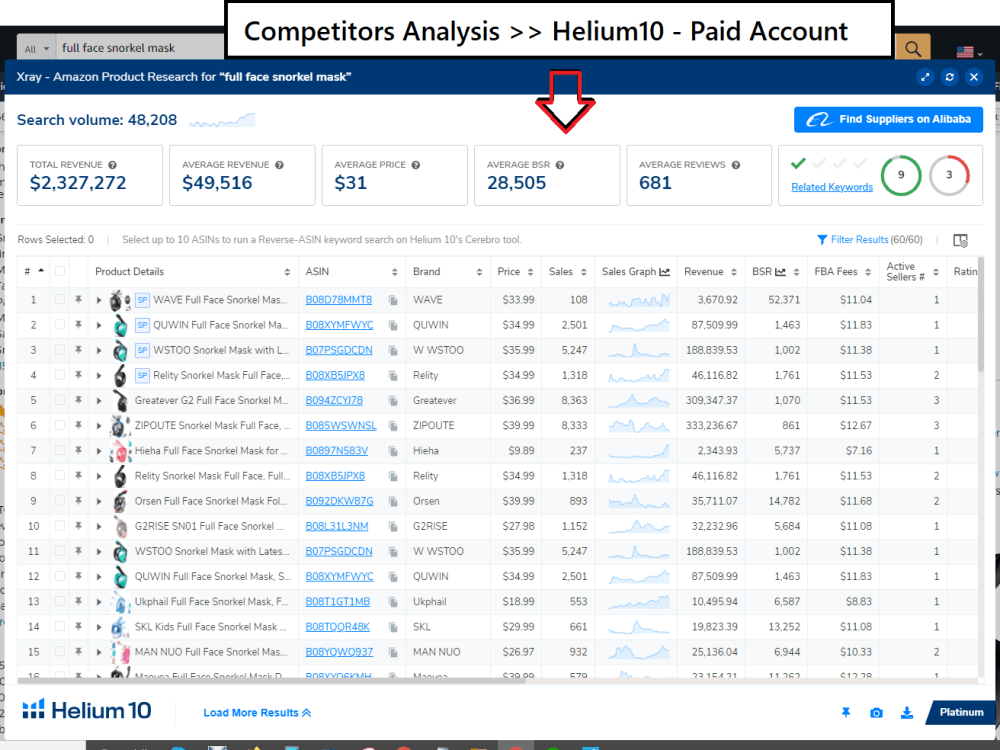Viewport: 1000px width, 750px height.
Task: Select the checkbox for row 6 ZIPOUTE
Action: click(59, 425)
